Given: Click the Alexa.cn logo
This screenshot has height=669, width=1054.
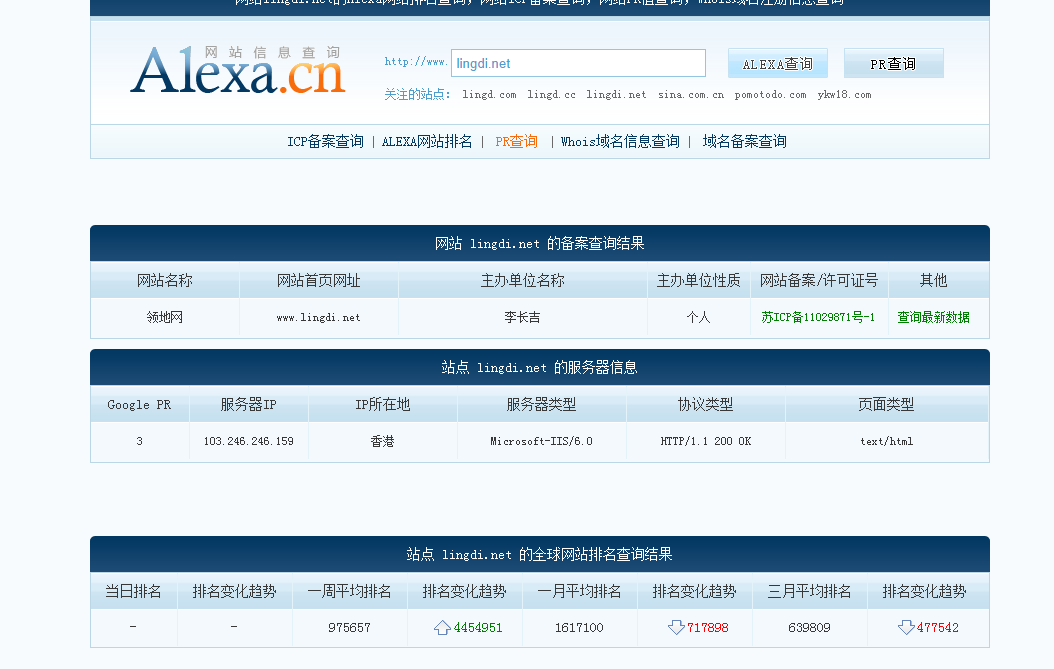Looking at the screenshot, I should (x=237, y=70).
